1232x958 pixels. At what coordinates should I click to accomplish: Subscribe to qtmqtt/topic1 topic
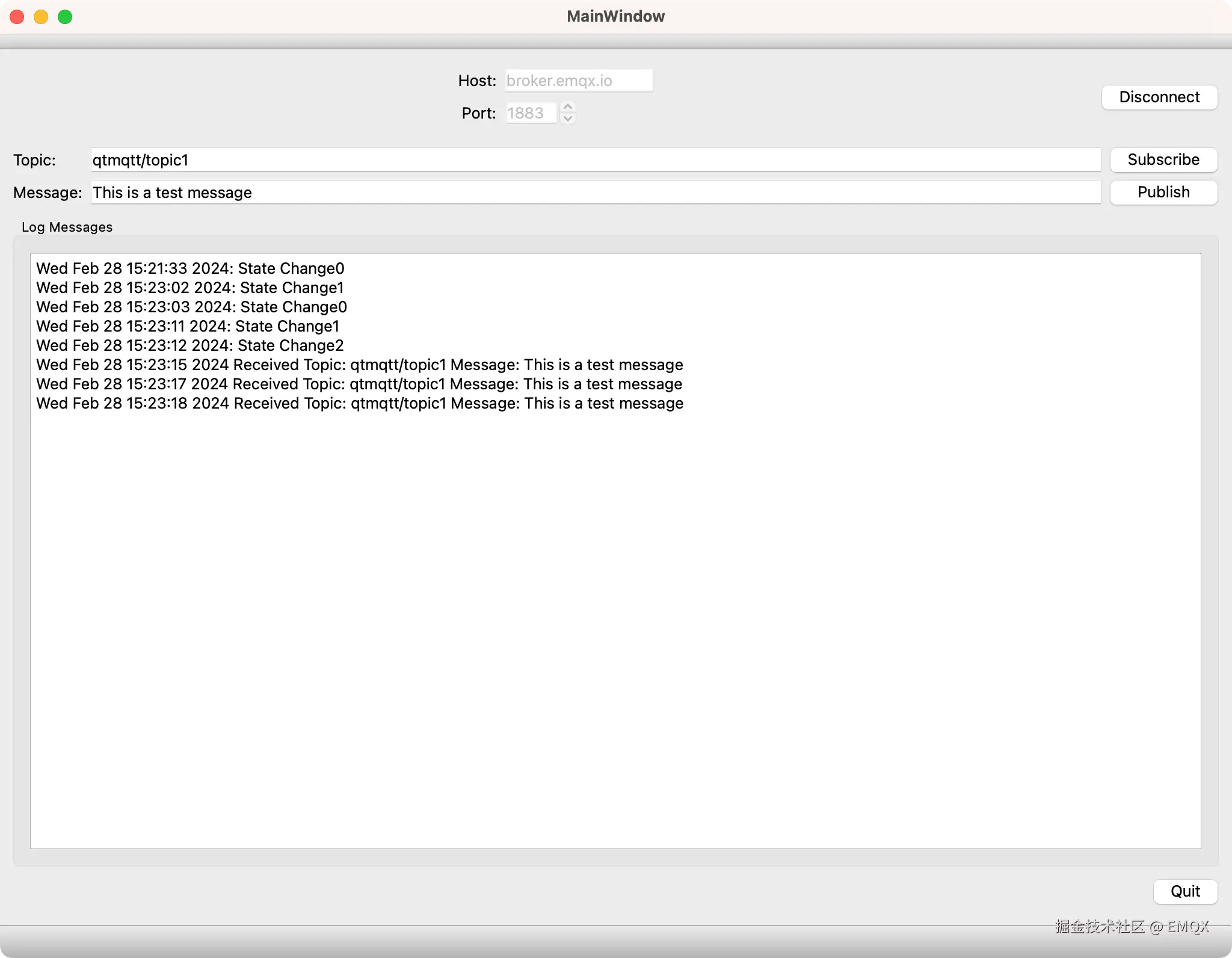pyautogui.click(x=1162, y=159)
